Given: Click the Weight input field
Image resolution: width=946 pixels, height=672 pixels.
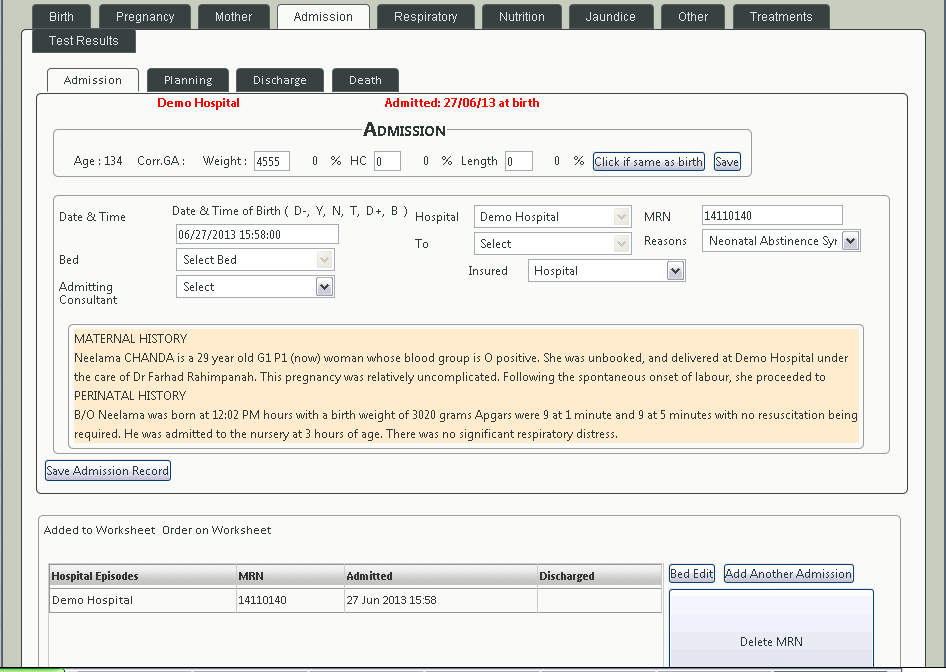Looking at the screenshot, I should point(272,162).
